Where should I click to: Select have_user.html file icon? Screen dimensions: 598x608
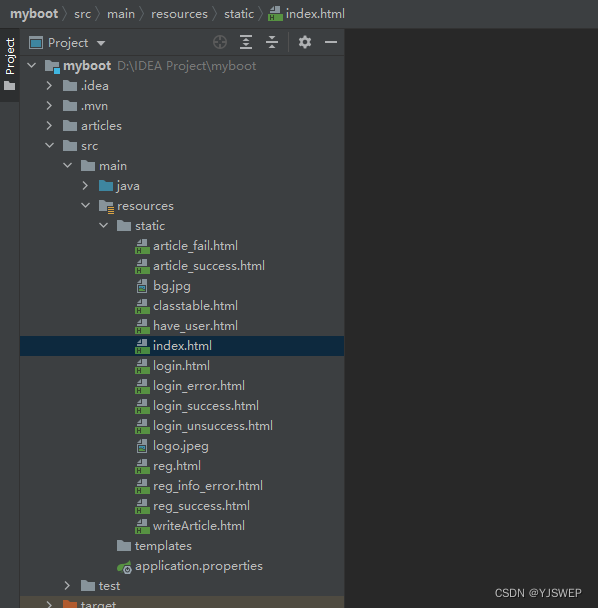(x=142, y=326)
